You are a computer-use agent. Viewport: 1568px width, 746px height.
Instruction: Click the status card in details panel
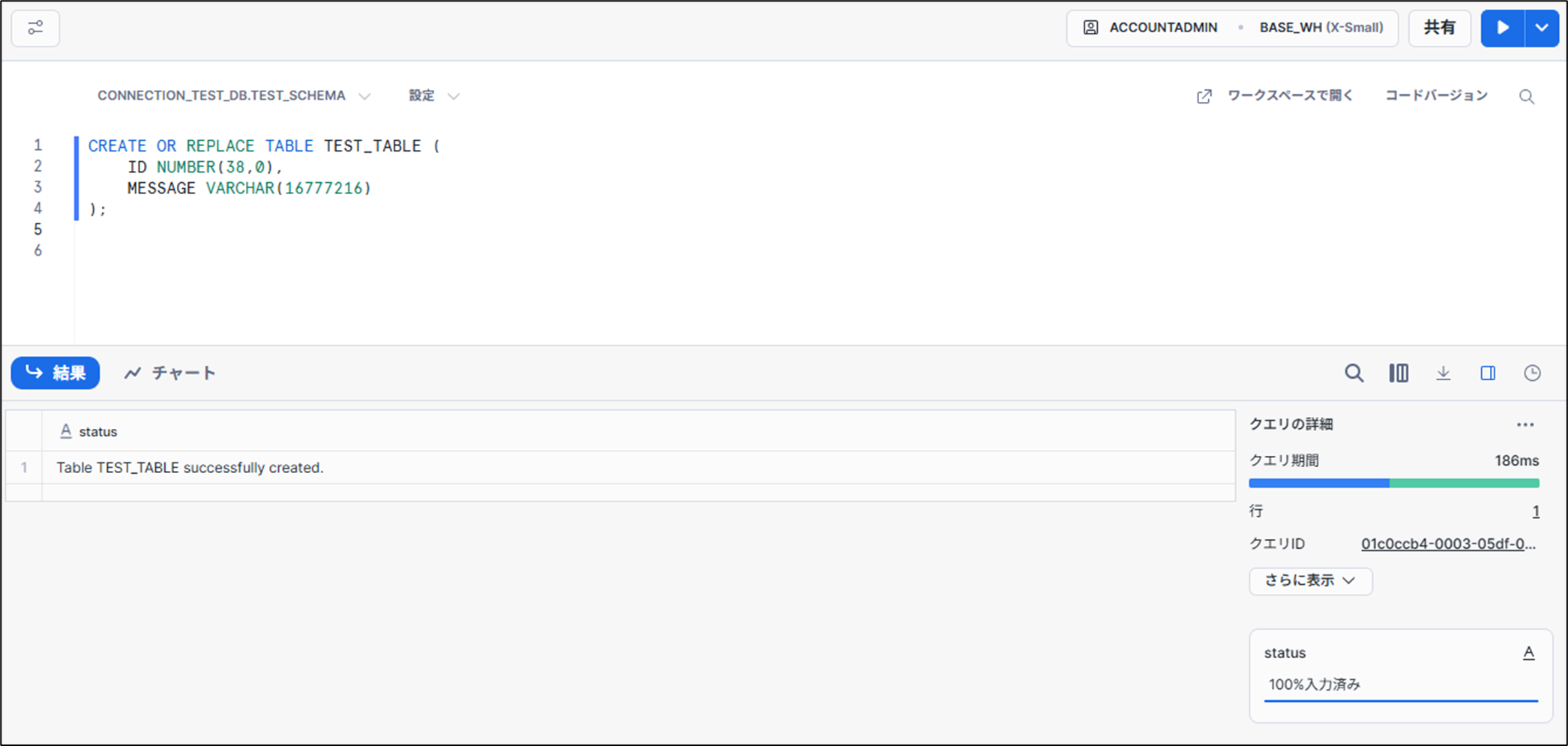1400,676
